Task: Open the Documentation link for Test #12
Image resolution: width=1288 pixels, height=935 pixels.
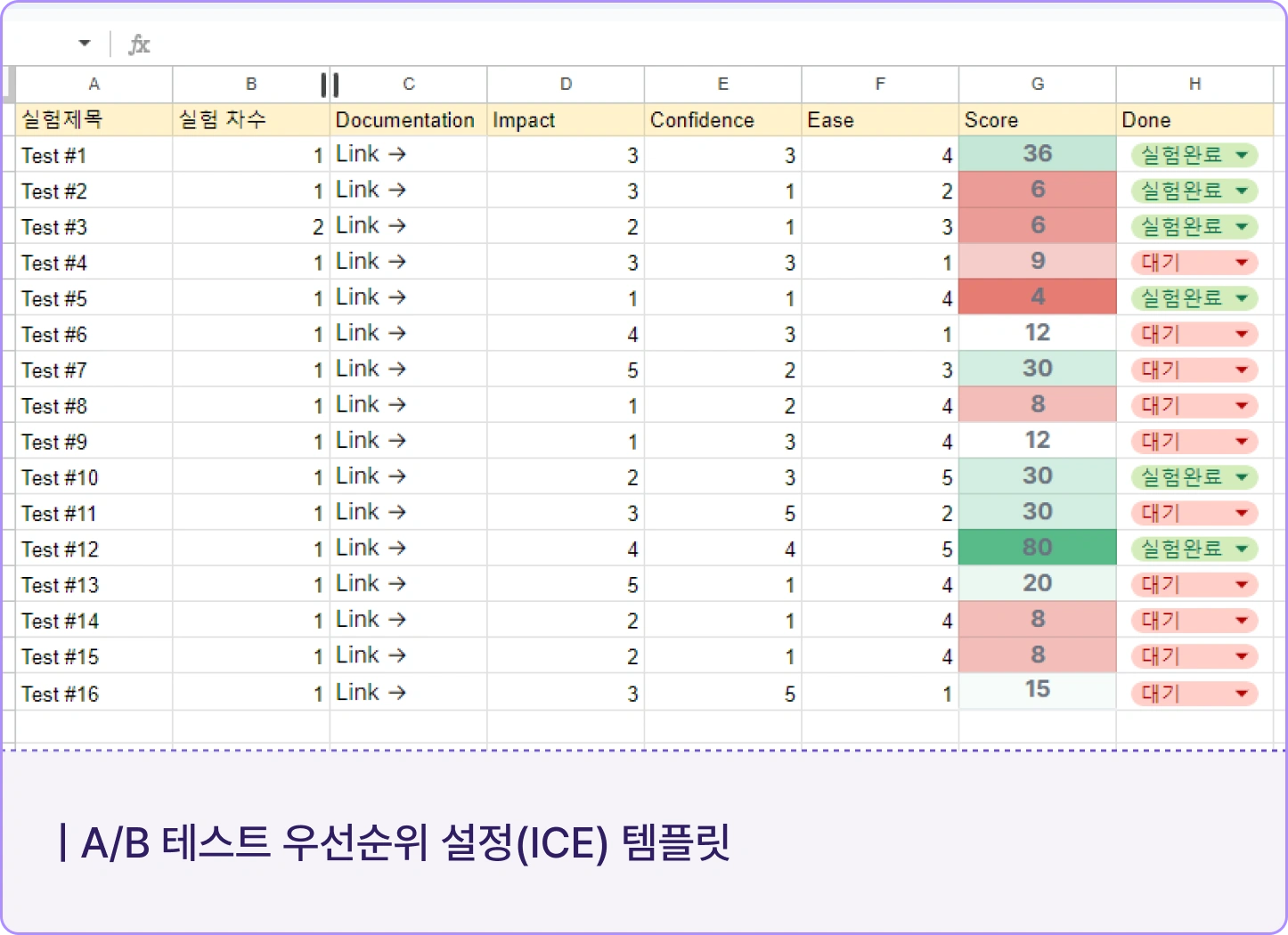Action: [x=371, y=548]
